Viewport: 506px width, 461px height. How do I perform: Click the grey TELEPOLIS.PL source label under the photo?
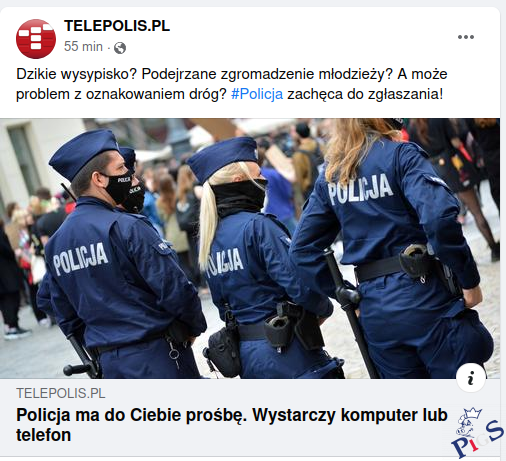tap(61, 393)
